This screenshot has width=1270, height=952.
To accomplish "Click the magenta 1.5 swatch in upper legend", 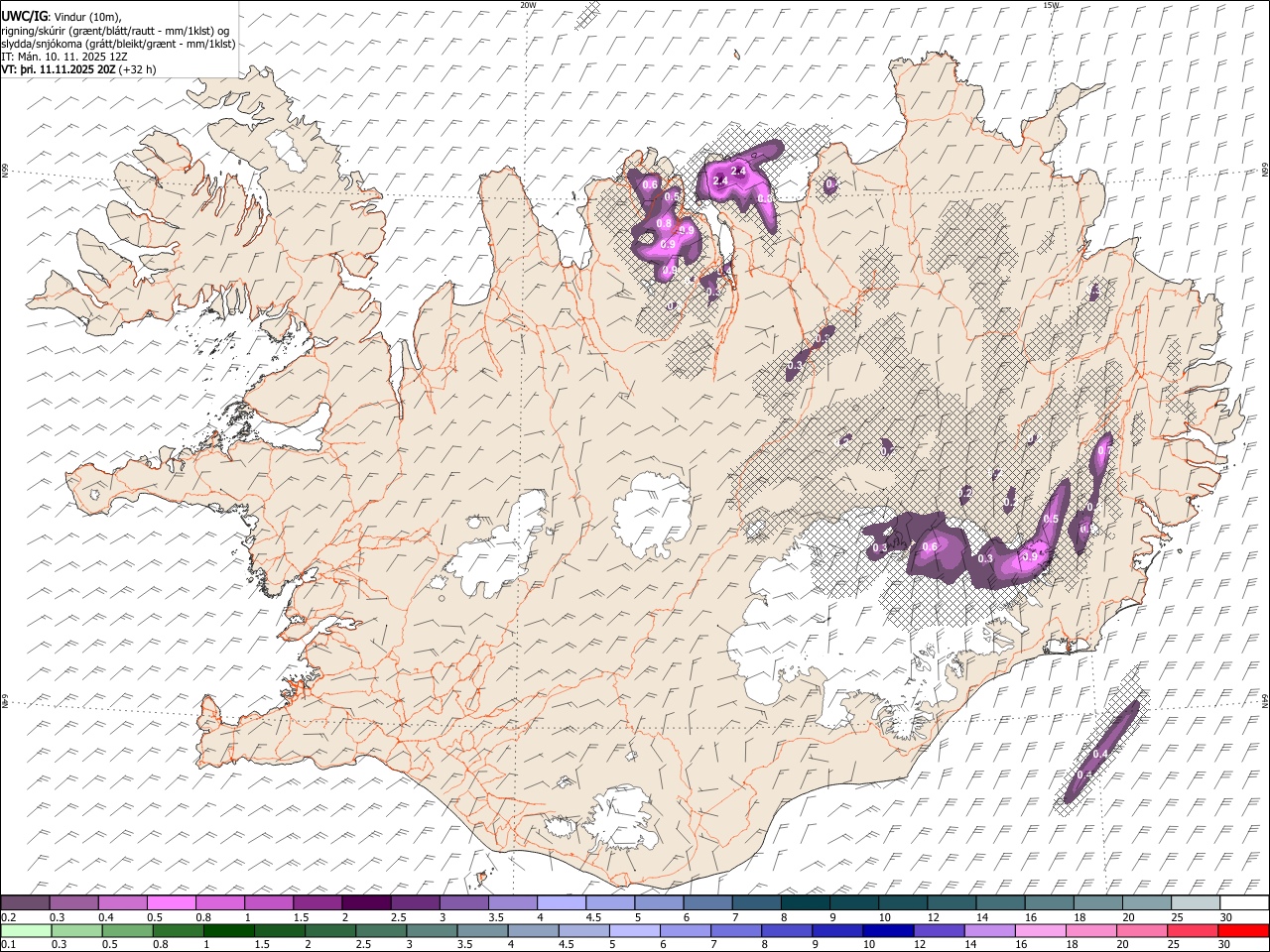I will (x=317, y=903).
